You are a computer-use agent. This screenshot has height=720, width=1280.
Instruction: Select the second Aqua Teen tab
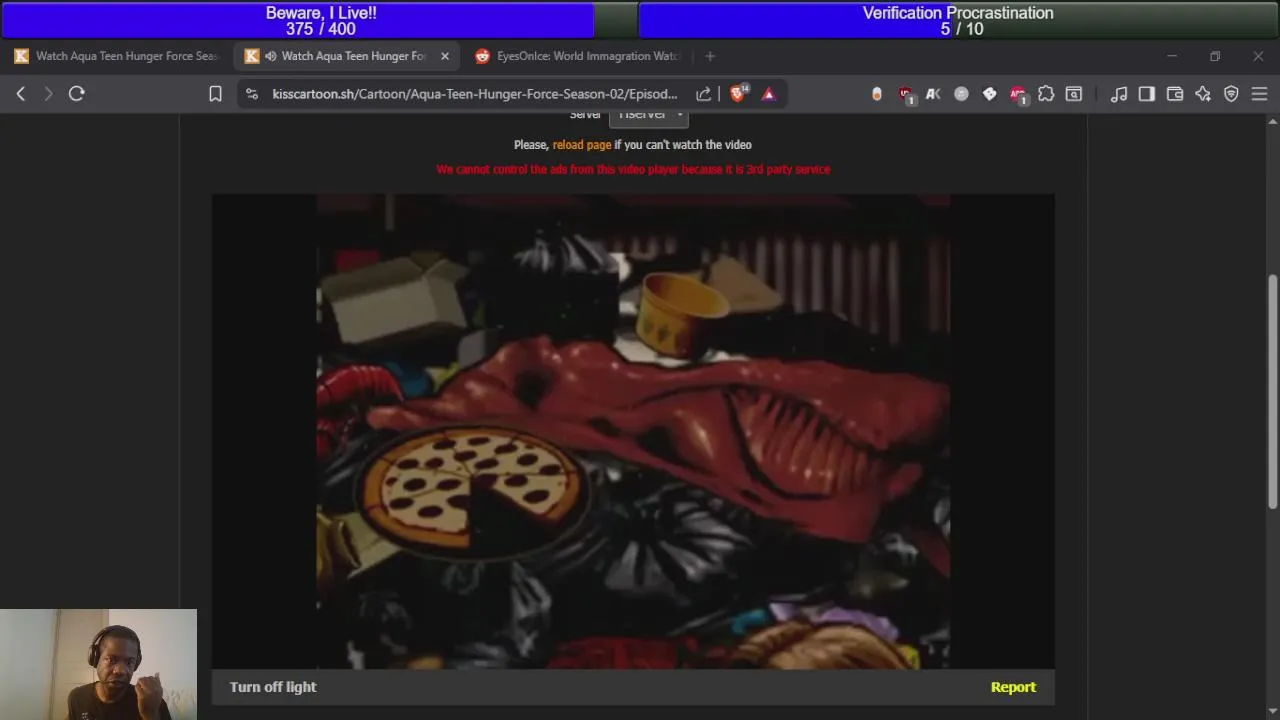pos(347,56)
